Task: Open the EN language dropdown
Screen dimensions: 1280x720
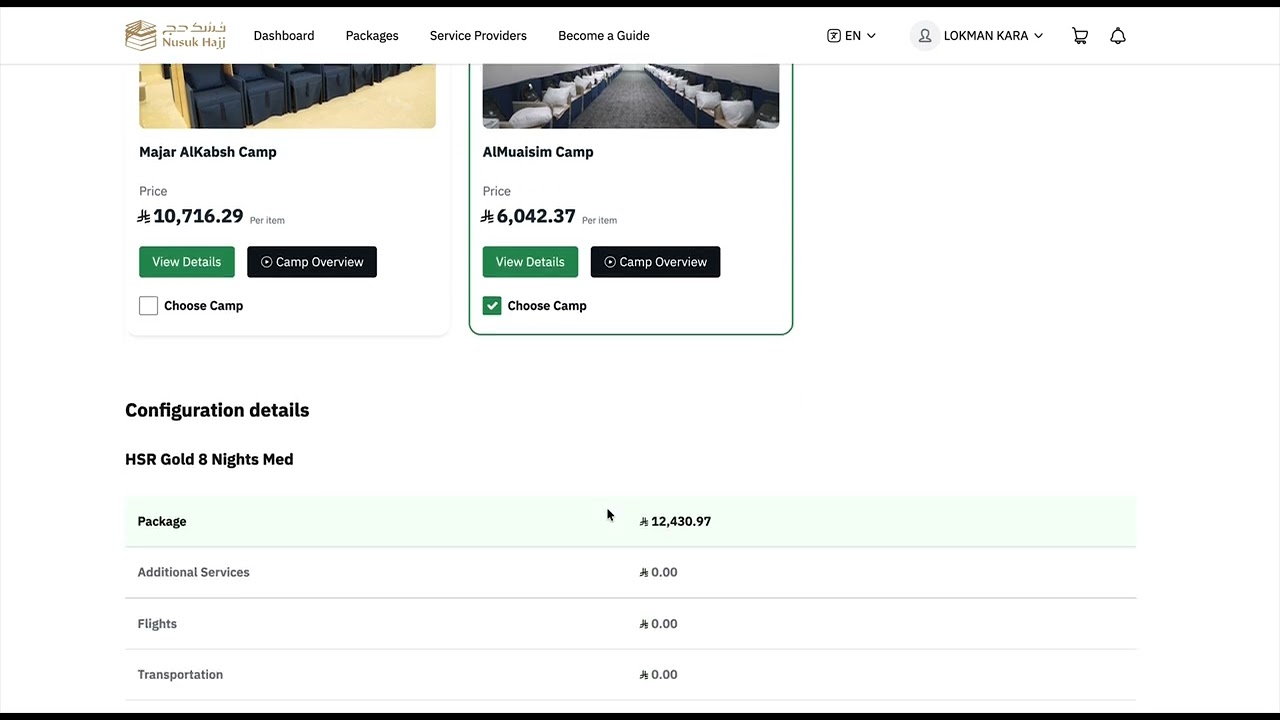Action: point(852,36)
